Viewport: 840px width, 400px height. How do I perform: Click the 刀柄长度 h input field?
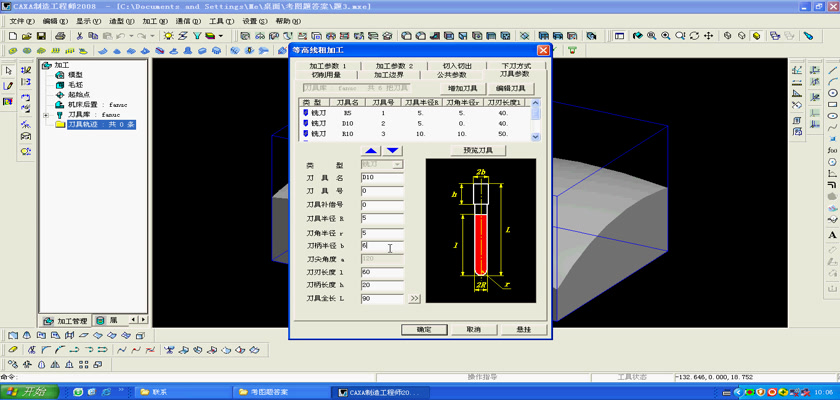tap(382, 285)
